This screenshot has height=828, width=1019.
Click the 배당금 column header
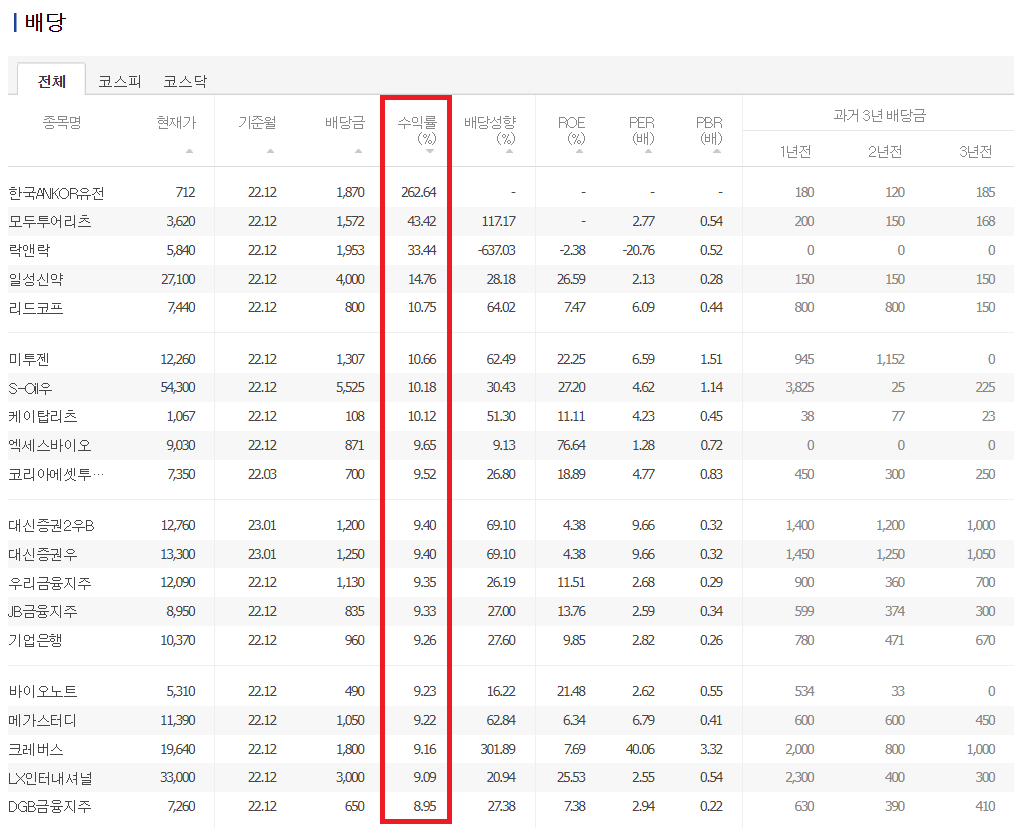(345, 122)
